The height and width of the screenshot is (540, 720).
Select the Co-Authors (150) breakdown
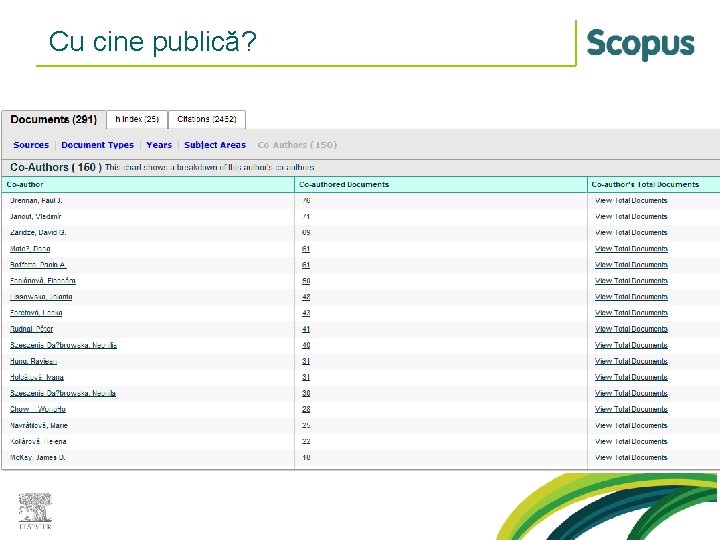pos(297,145)
